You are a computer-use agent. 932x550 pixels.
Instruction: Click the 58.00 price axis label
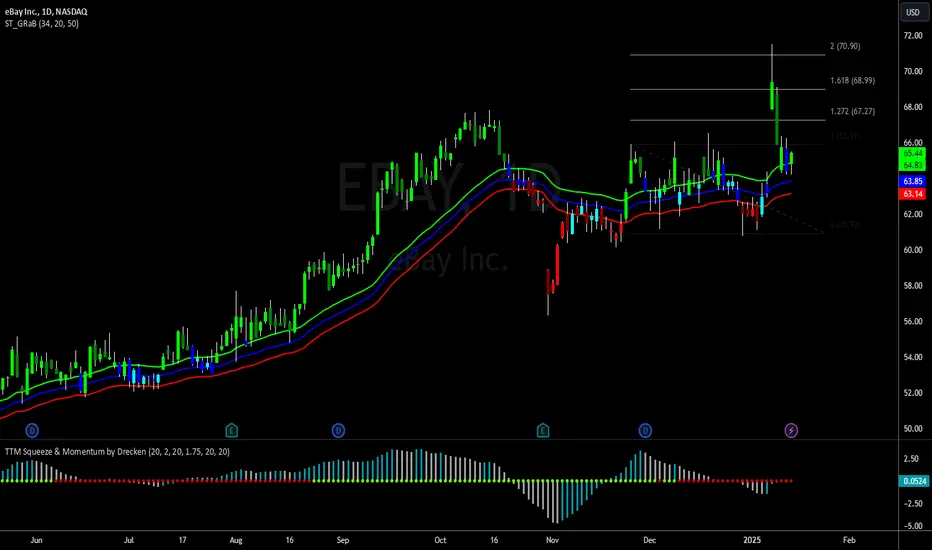tap(913, 285)
